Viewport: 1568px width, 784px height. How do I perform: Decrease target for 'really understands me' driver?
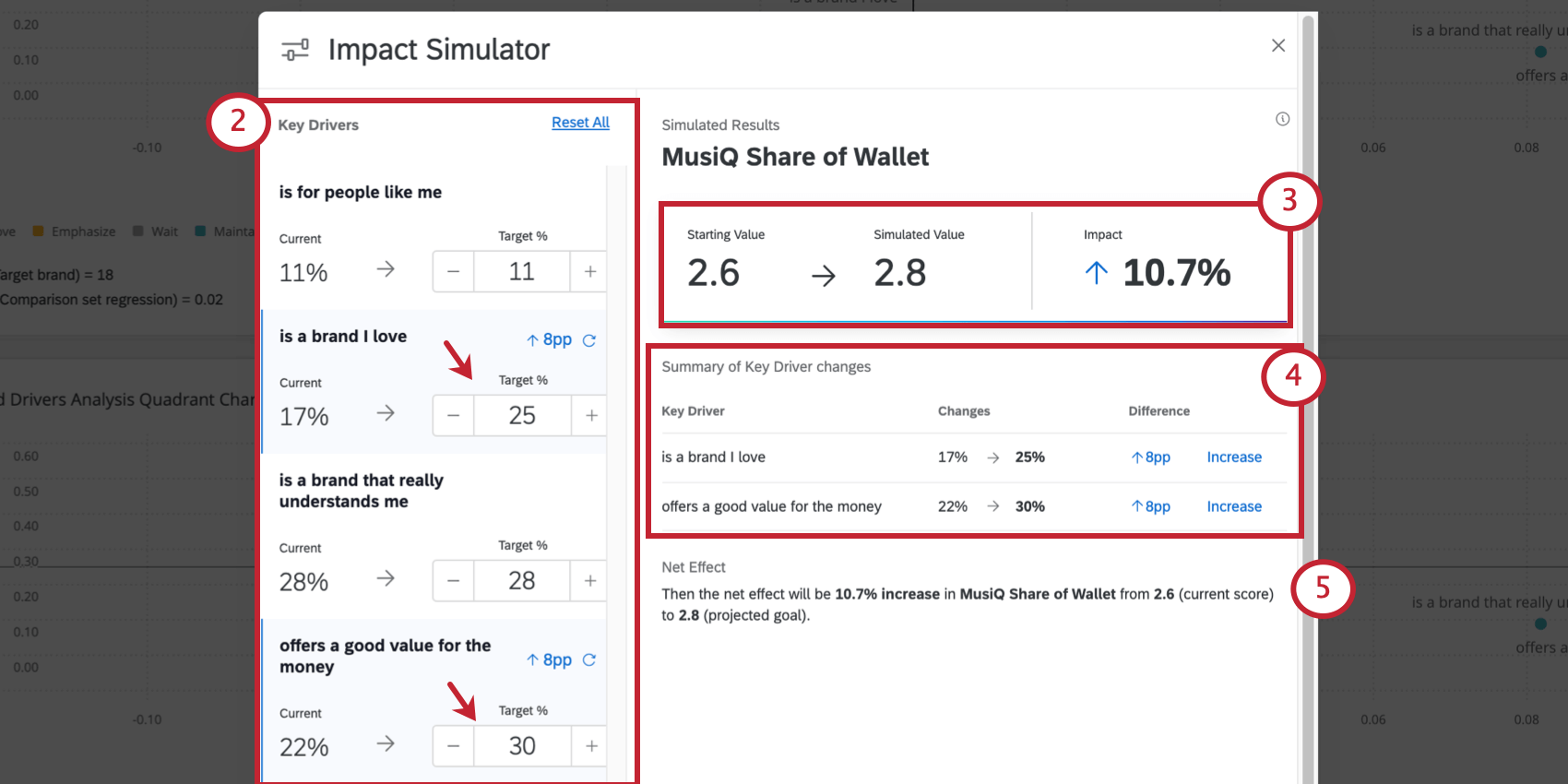453,581
